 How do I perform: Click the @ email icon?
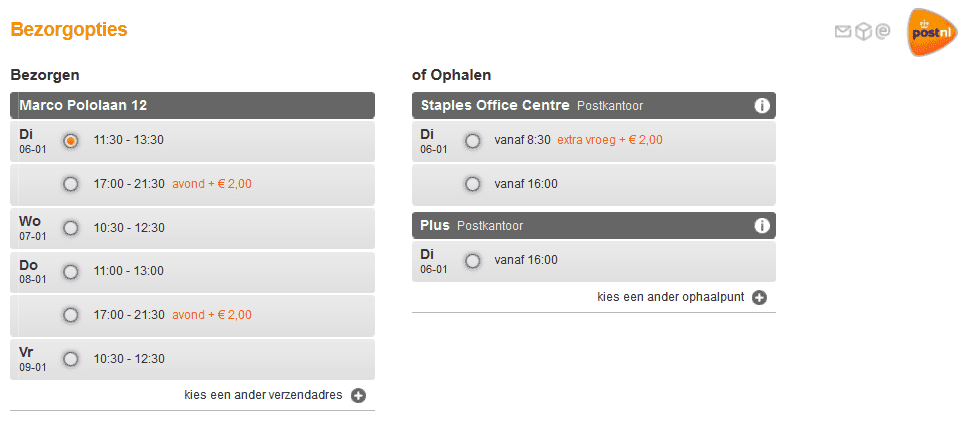point(883,32)
